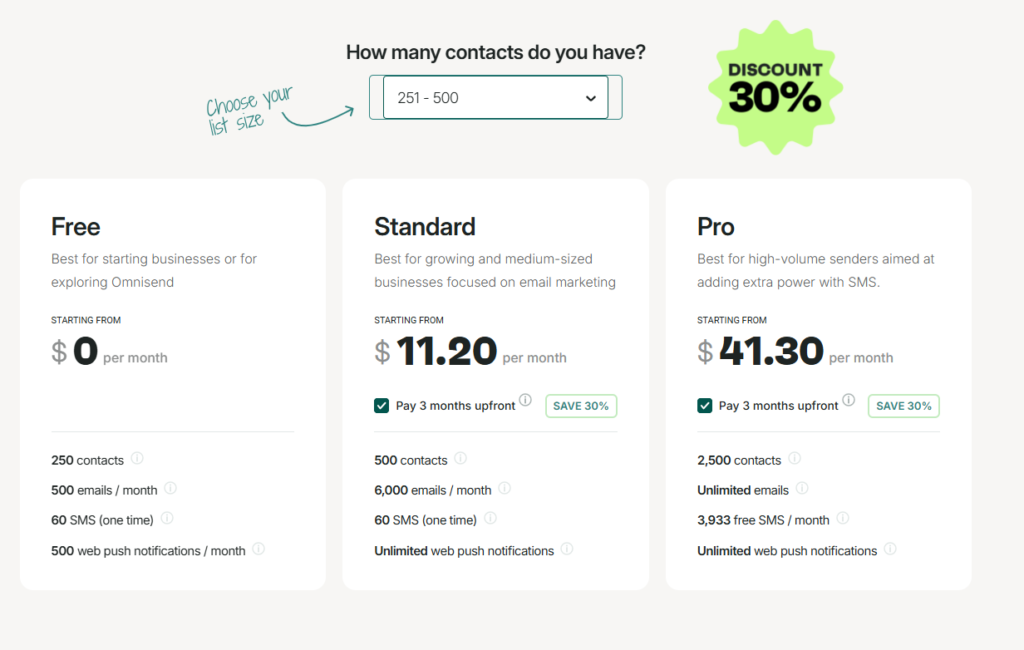The height and width of the screenshot is (650, 1024).
Task: Select the Standard plan heading
Action: pos(424,227)
